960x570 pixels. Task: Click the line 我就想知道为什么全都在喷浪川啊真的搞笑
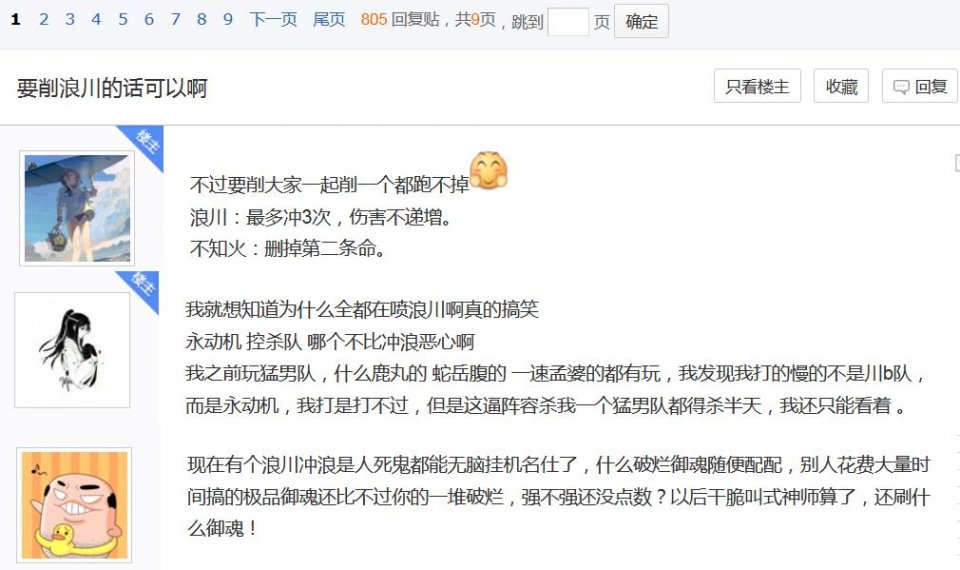[362, 309]
